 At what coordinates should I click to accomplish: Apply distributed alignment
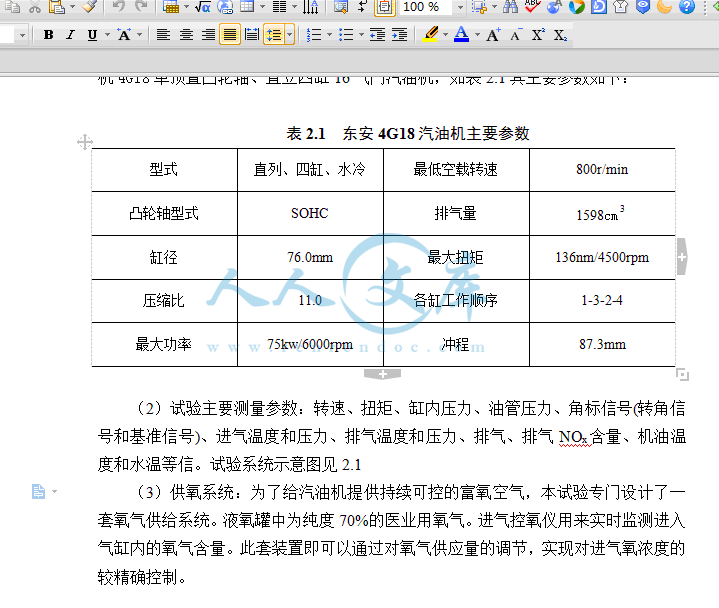click(x=252, y=35)
